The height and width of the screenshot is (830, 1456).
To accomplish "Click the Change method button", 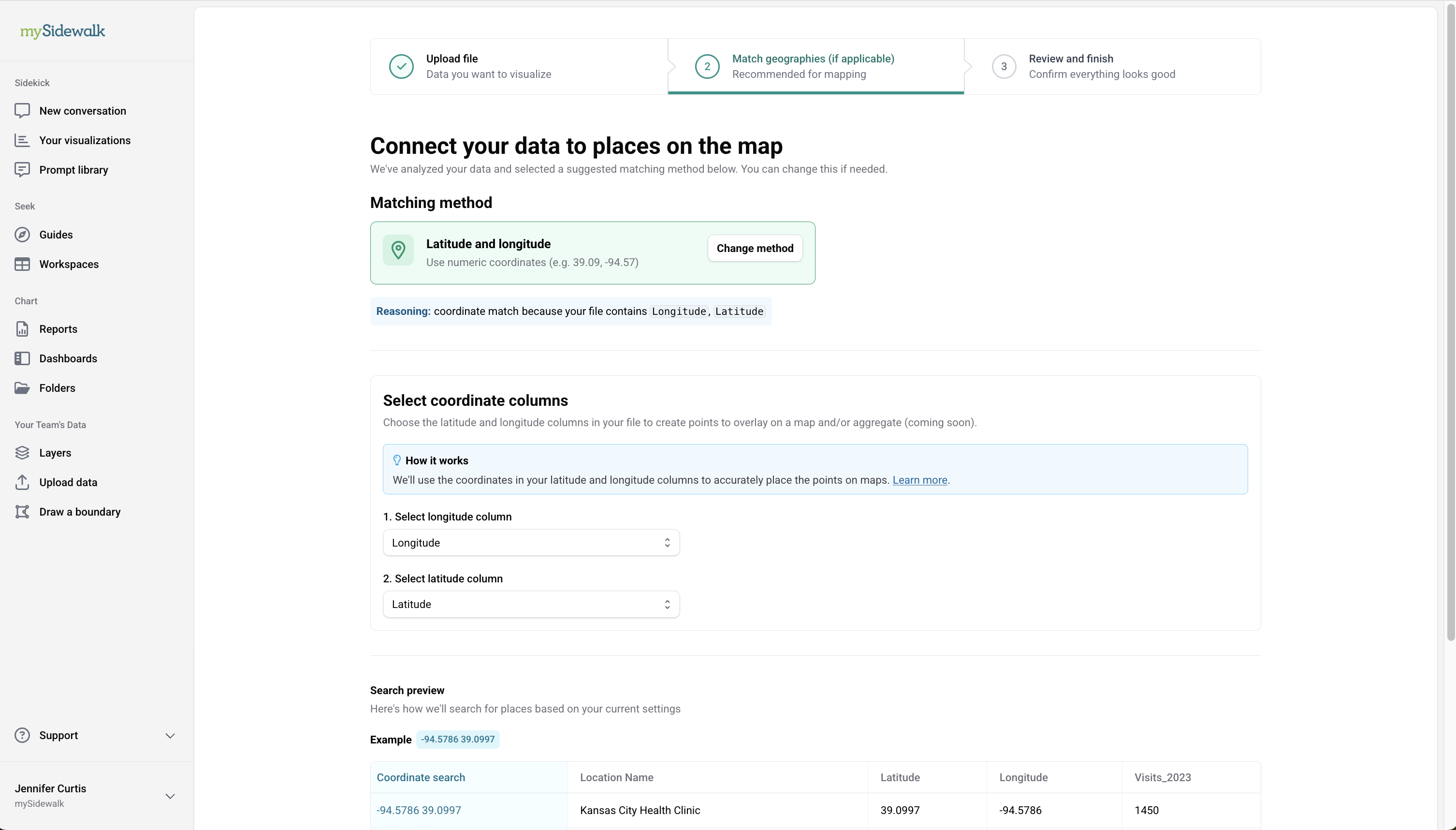I will [x=754, y=249].
